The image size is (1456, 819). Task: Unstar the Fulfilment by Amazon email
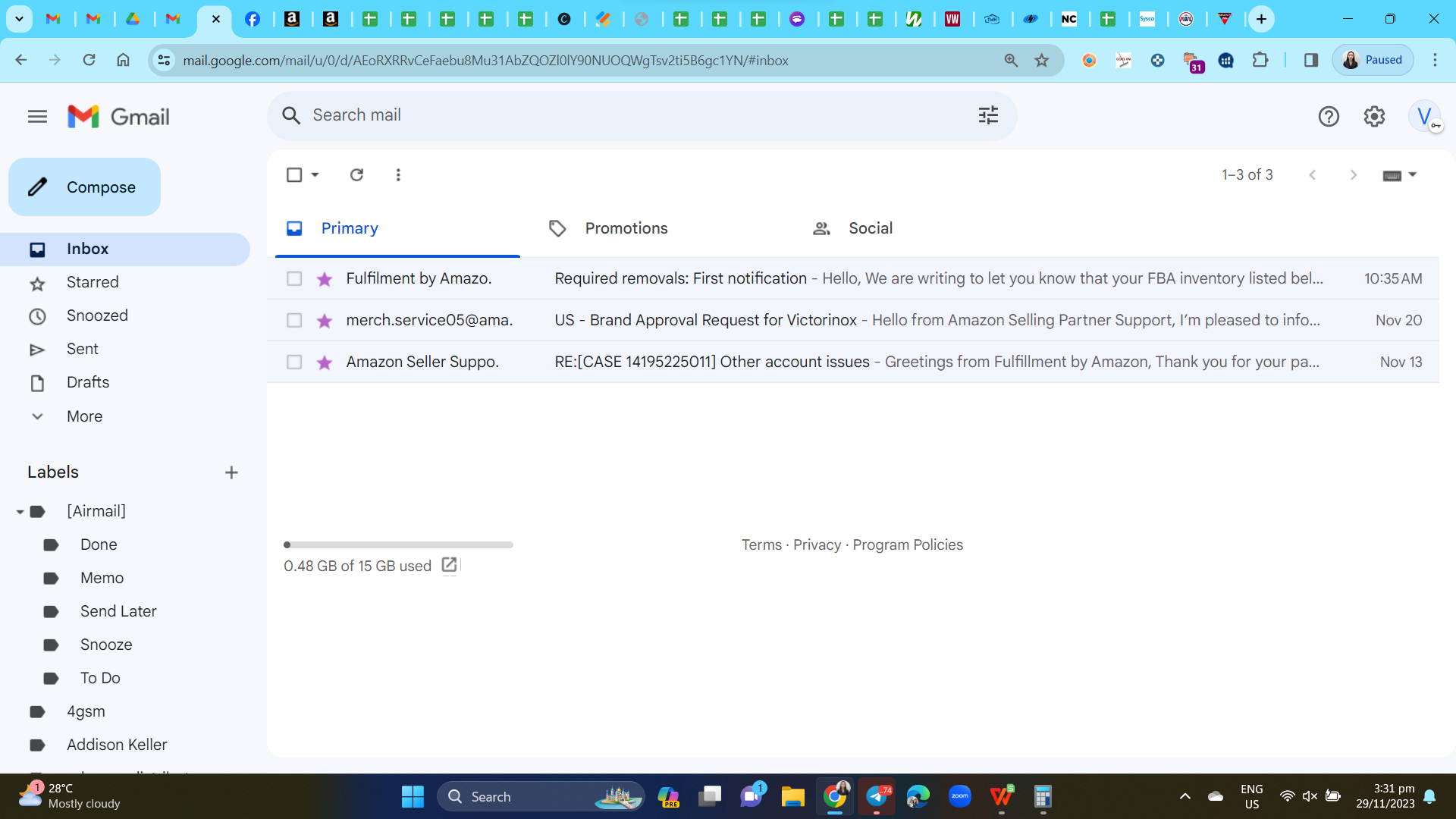pyautogui.click(x=325, y=279)
